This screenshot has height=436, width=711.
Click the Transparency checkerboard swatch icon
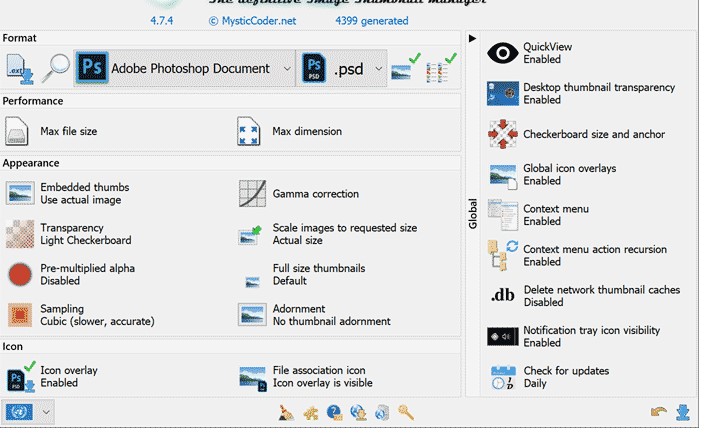[20, 234]
